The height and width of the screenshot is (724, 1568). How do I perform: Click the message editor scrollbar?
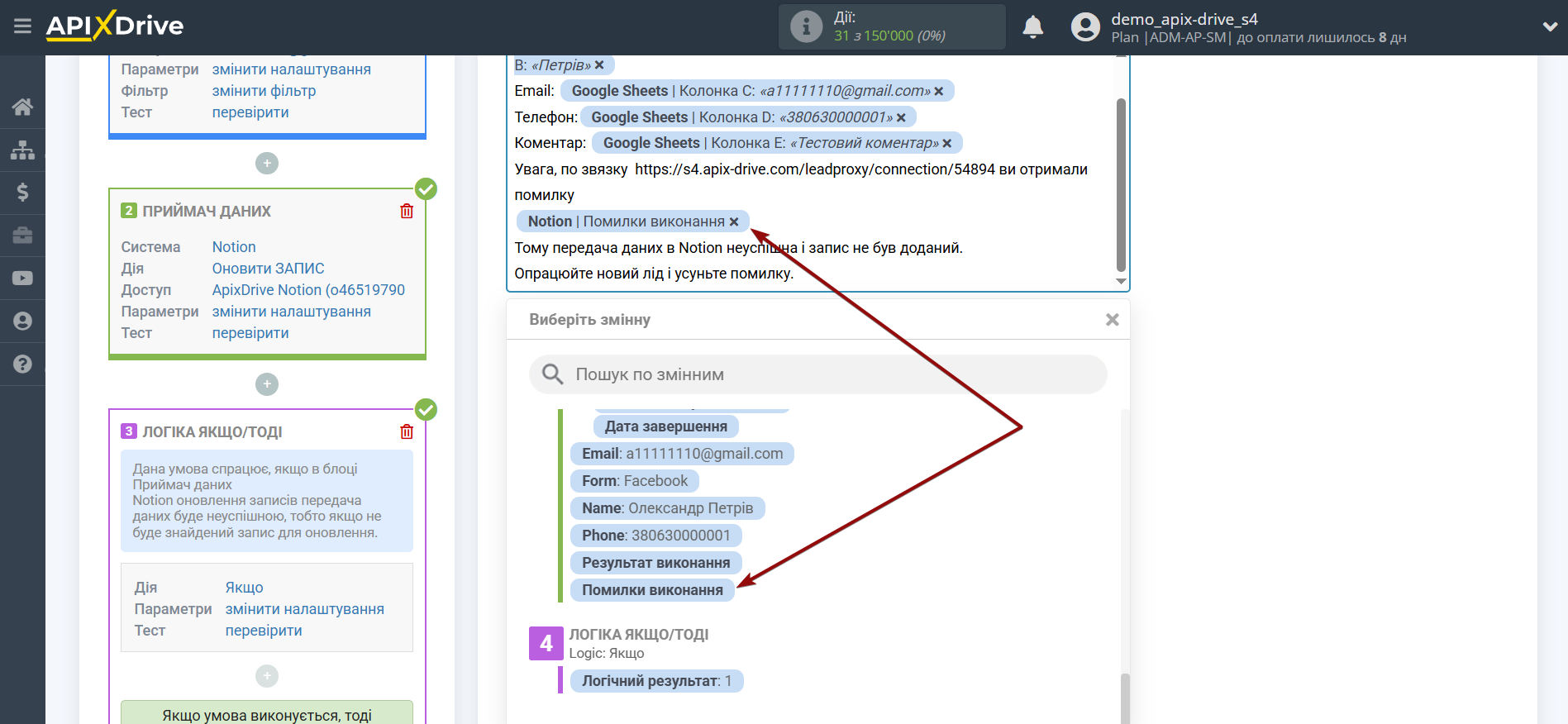click(x=1121, y=184)
